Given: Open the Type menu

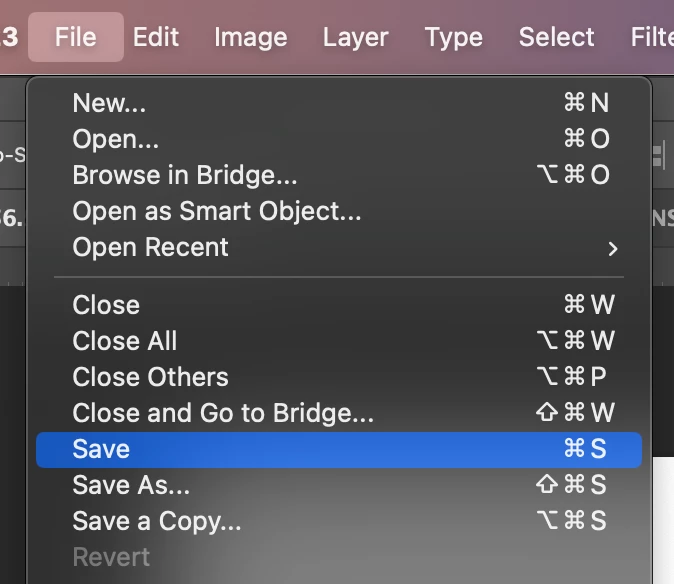Looking at the screenshot, I should [x=453, y=38].
